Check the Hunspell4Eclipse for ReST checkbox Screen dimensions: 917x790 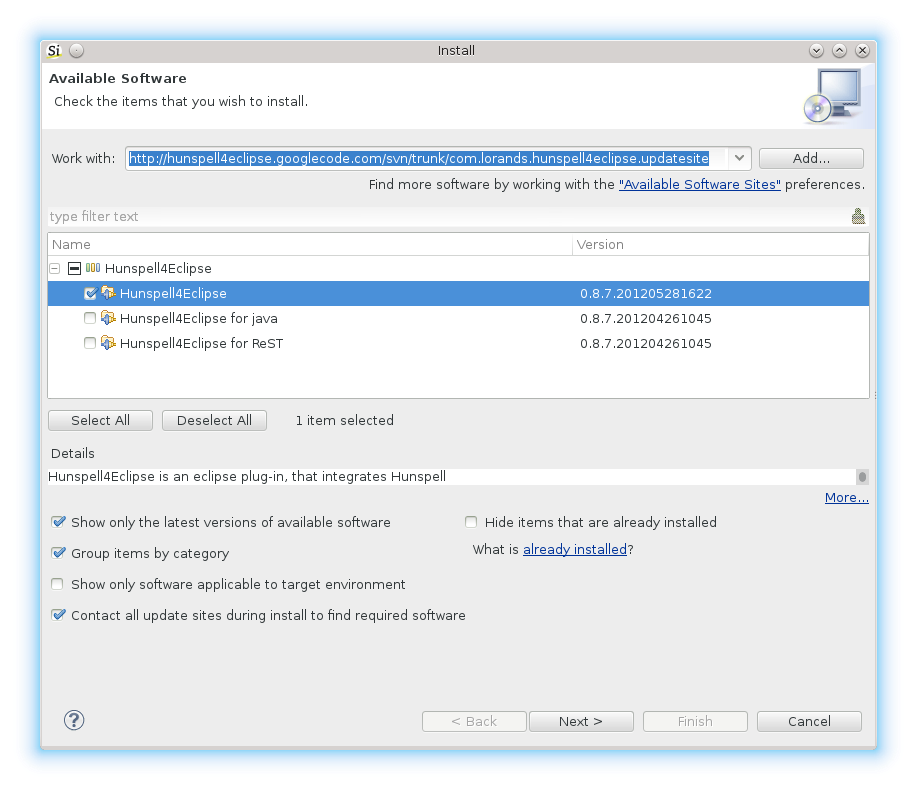click(x=89, y=343)
